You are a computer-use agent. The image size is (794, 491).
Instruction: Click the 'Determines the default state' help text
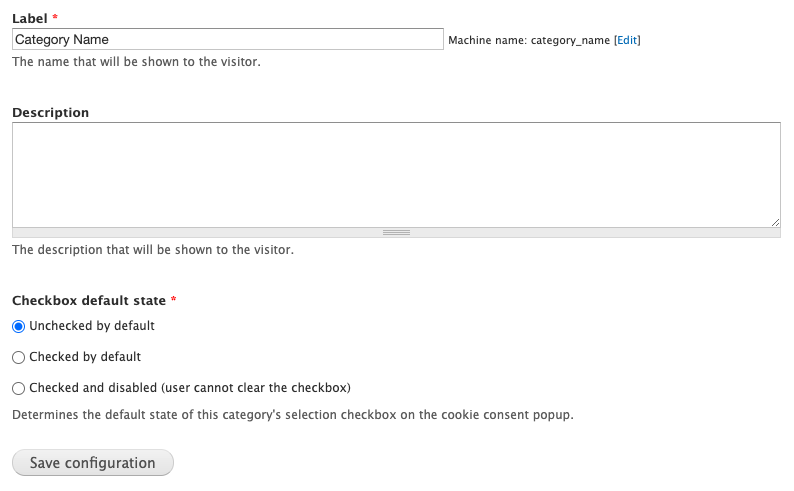[x=293, y=415]
